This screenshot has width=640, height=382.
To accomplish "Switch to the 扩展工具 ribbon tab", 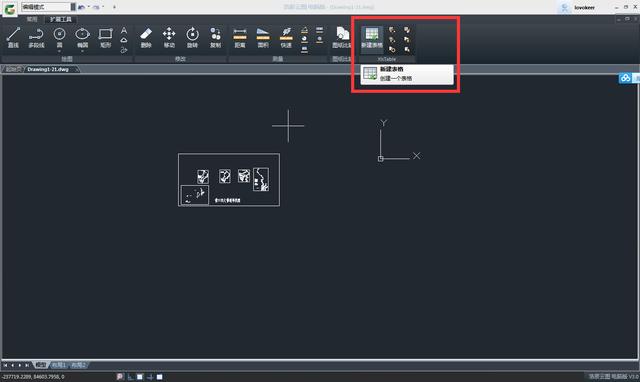I will (x=61, y=19).
